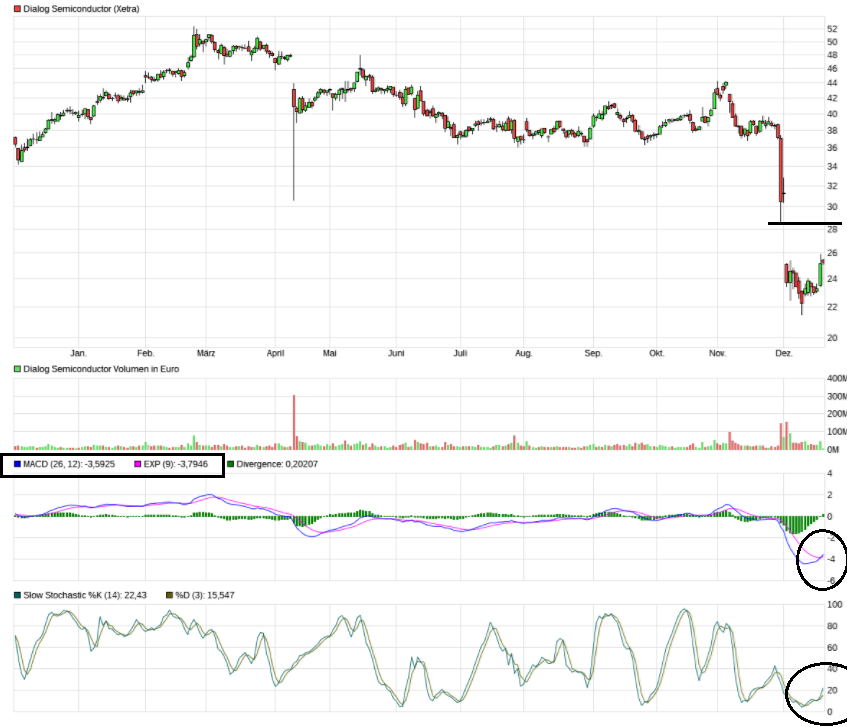Click the MACD axis label 4
847x727 pixels.
830,474
